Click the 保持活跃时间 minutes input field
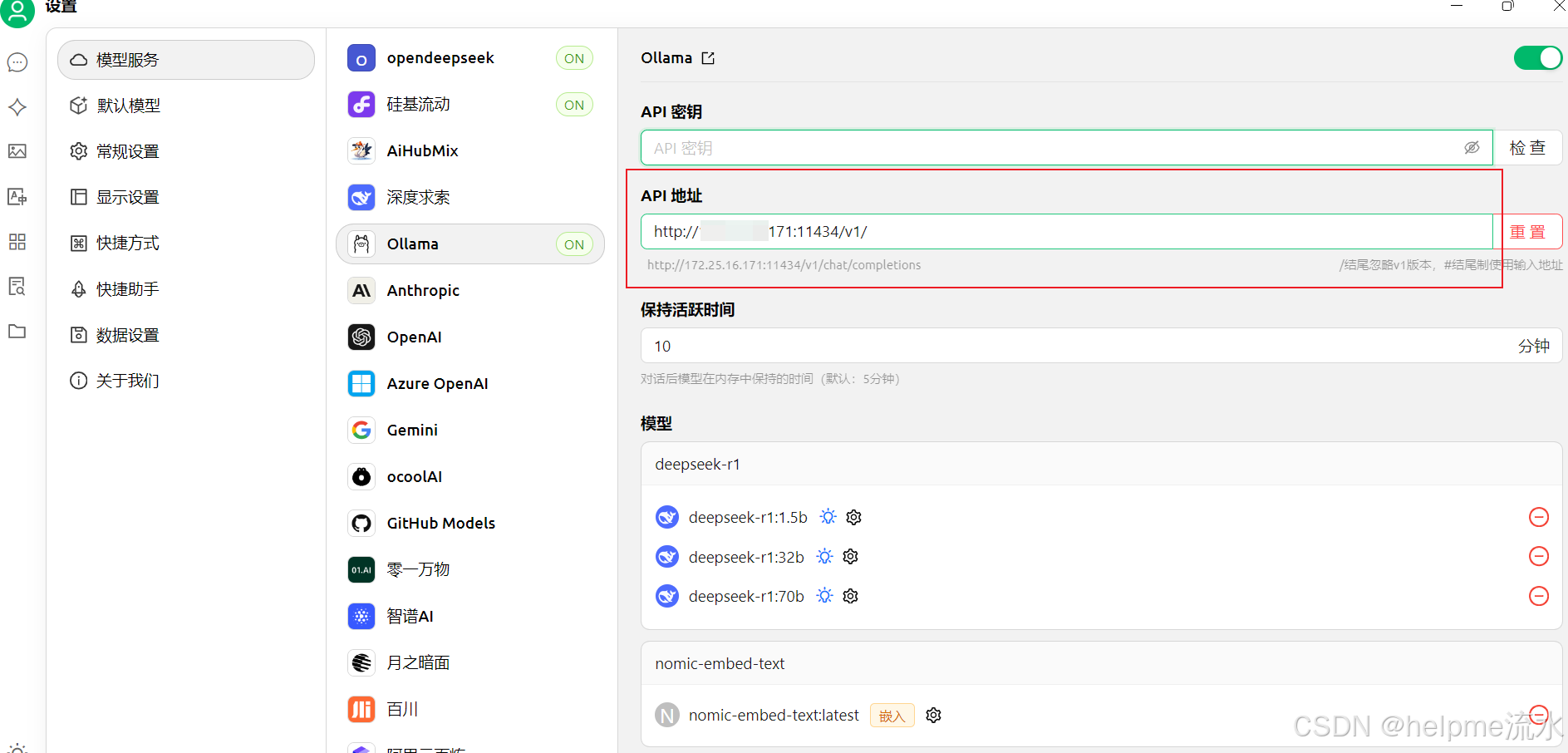1568x753 pixels. (1101, 346)
